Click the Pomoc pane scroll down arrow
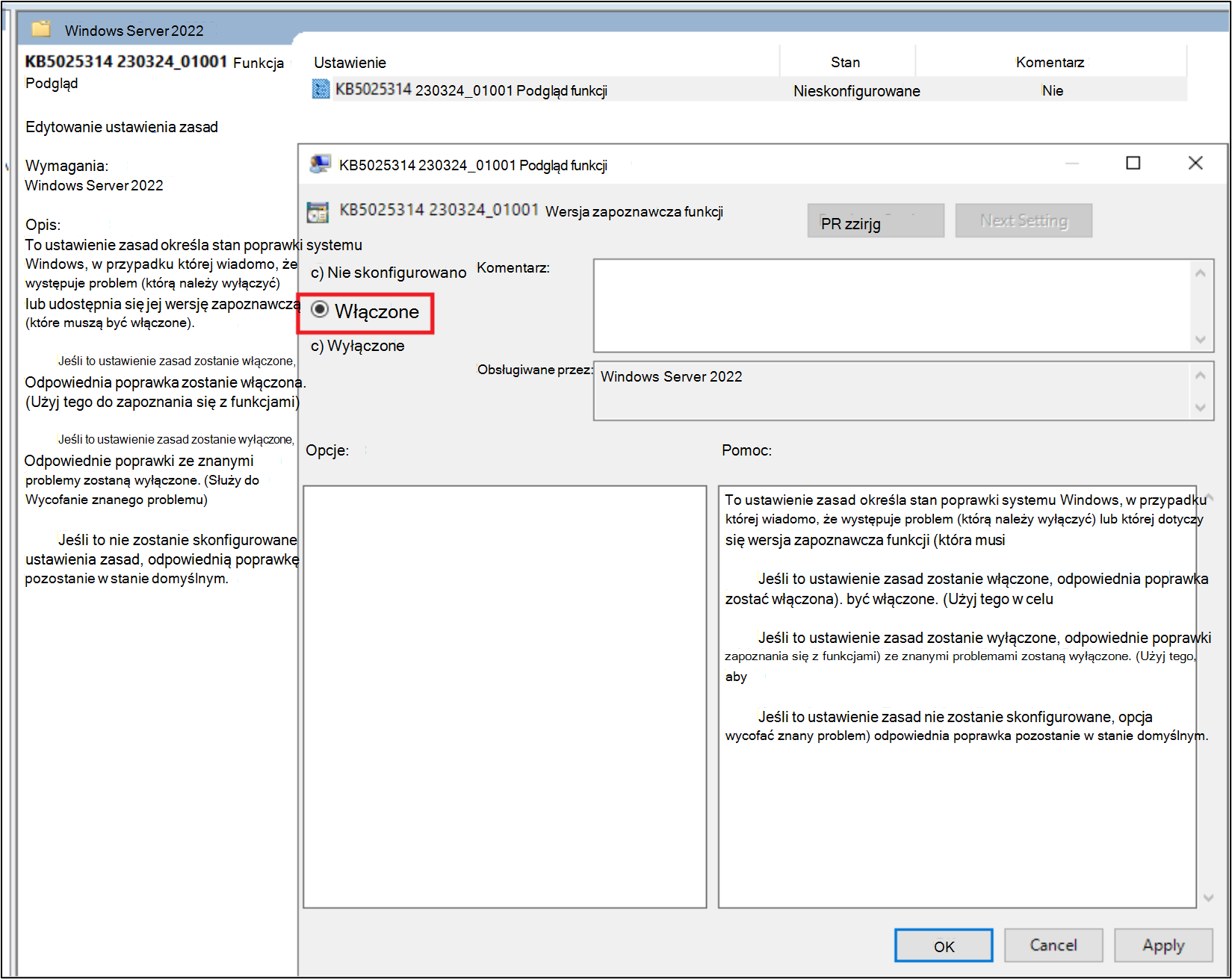Image resolution: width=1232 pixels, height=979 pixels. coord(1209,898)
